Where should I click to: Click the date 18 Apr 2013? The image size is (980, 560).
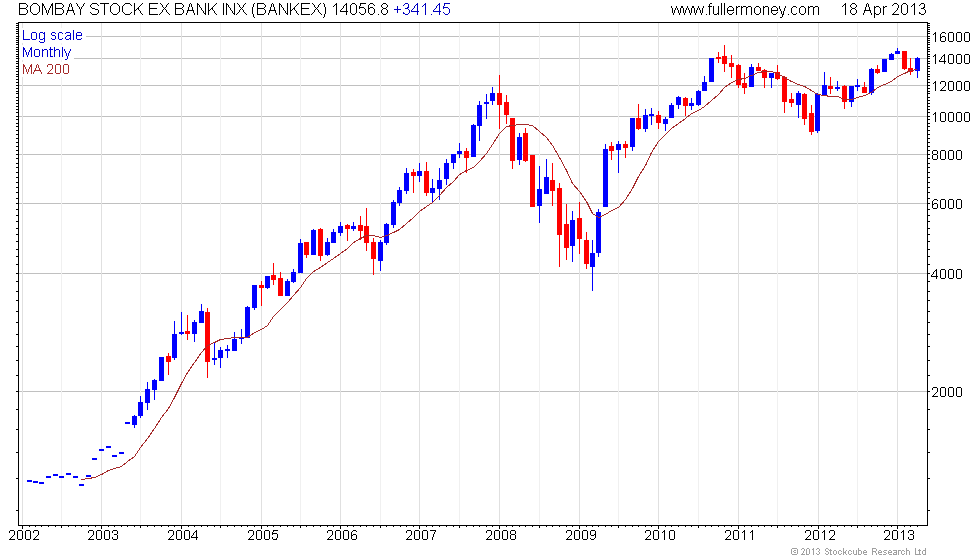pos(883,9)
